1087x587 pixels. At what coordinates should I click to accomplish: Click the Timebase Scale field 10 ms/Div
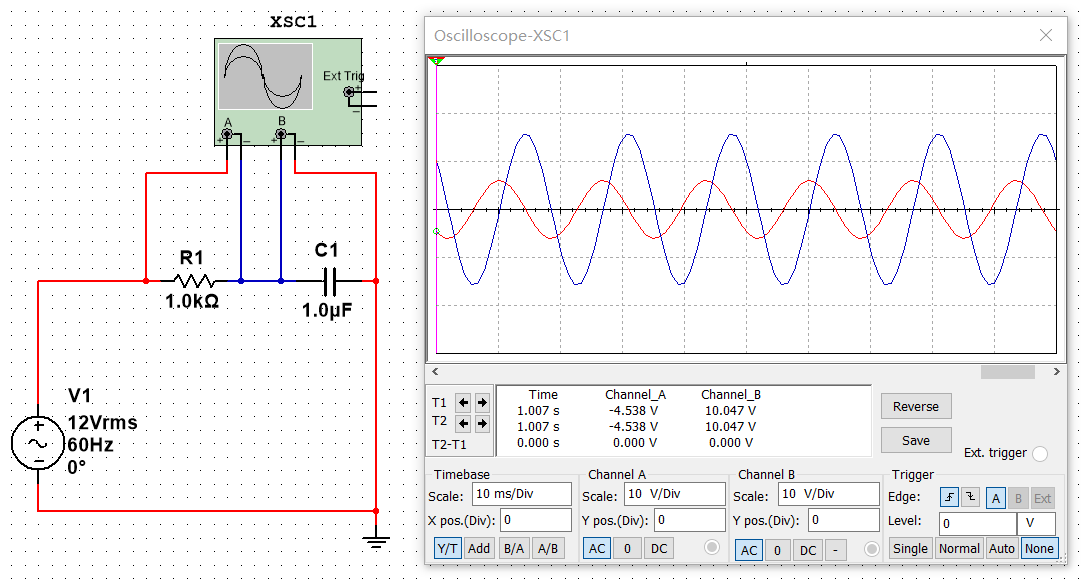(x=522, y=494)
